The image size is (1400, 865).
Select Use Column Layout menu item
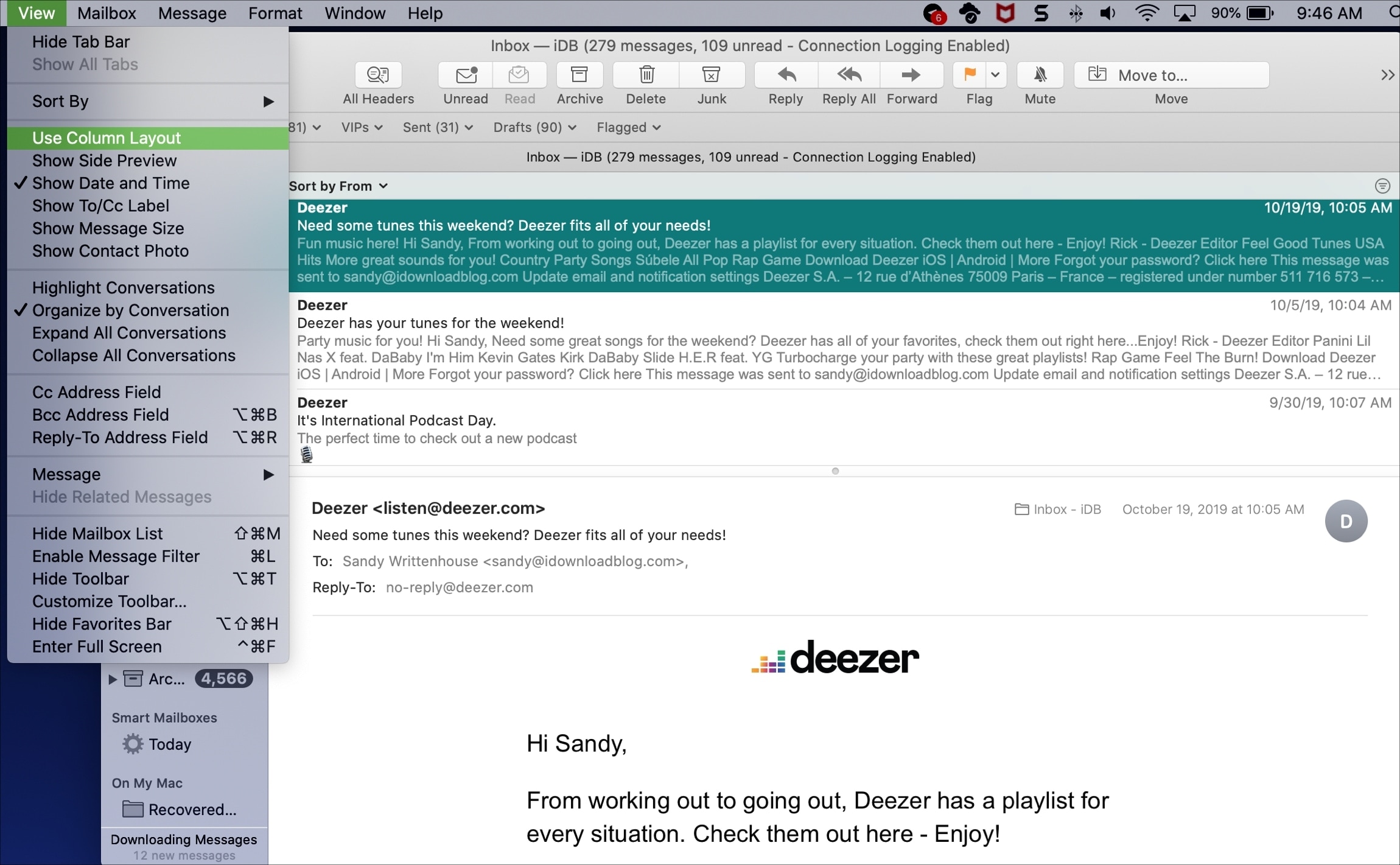(148, 138)
